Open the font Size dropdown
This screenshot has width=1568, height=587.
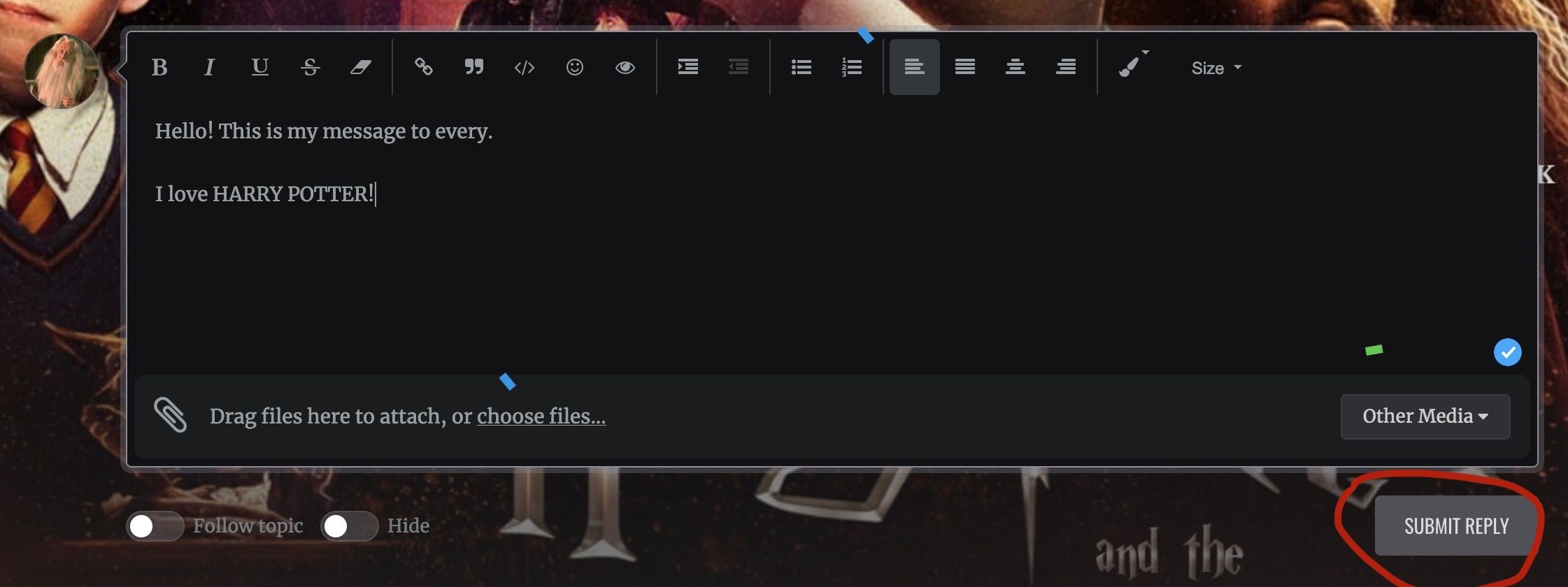coord(1216,68)
